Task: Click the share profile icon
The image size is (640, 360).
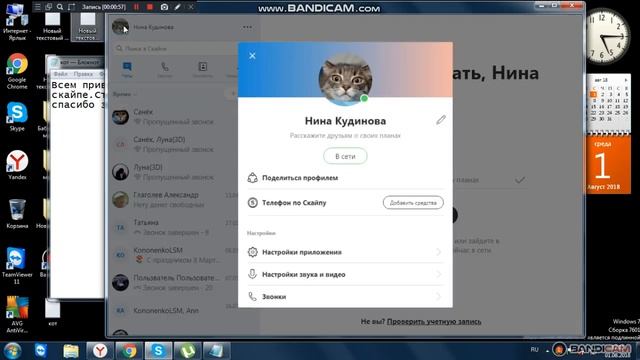Action: 253,178
